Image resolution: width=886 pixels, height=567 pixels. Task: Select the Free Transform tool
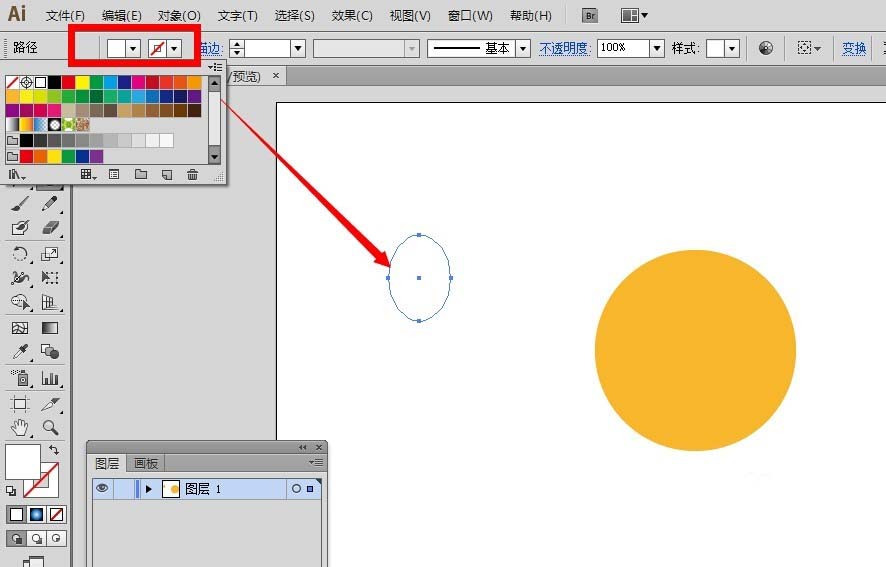point(50,278)
